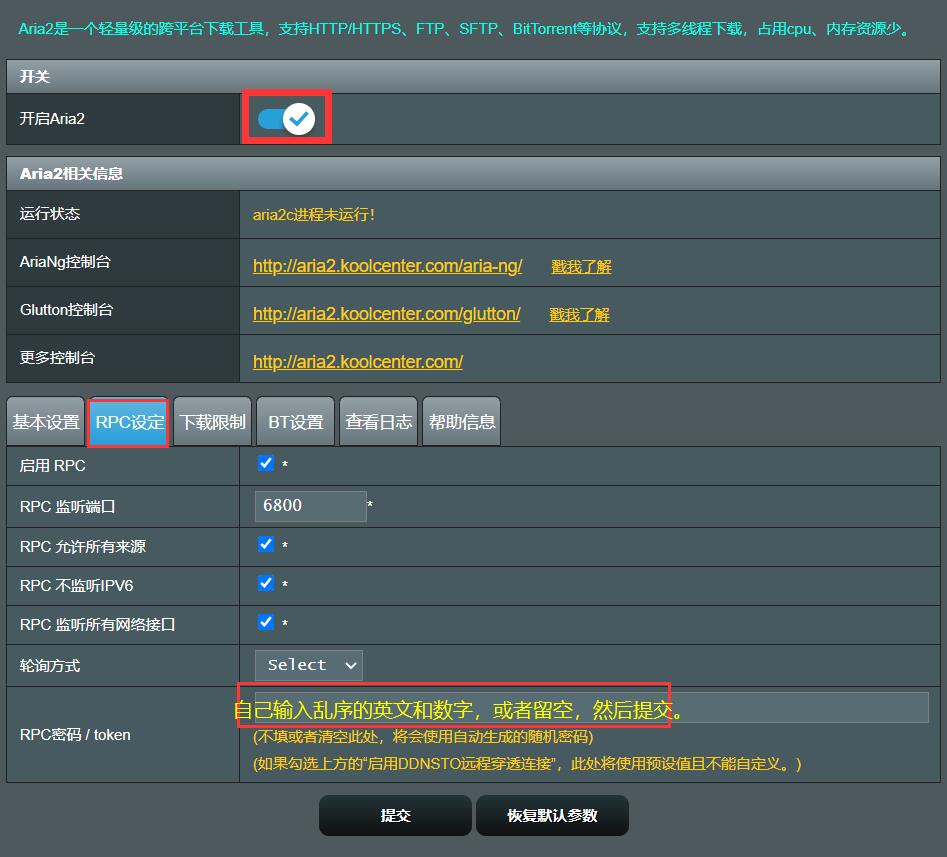947x857 pixels.
Task: Click the AriaNg控制台 label
Action: (x=65, y=262)
